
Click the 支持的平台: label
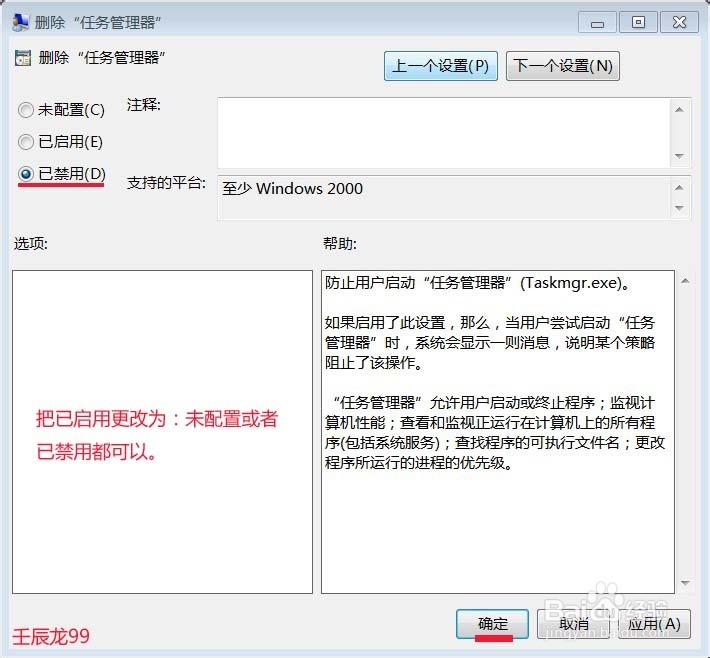(x=166, y=183)
